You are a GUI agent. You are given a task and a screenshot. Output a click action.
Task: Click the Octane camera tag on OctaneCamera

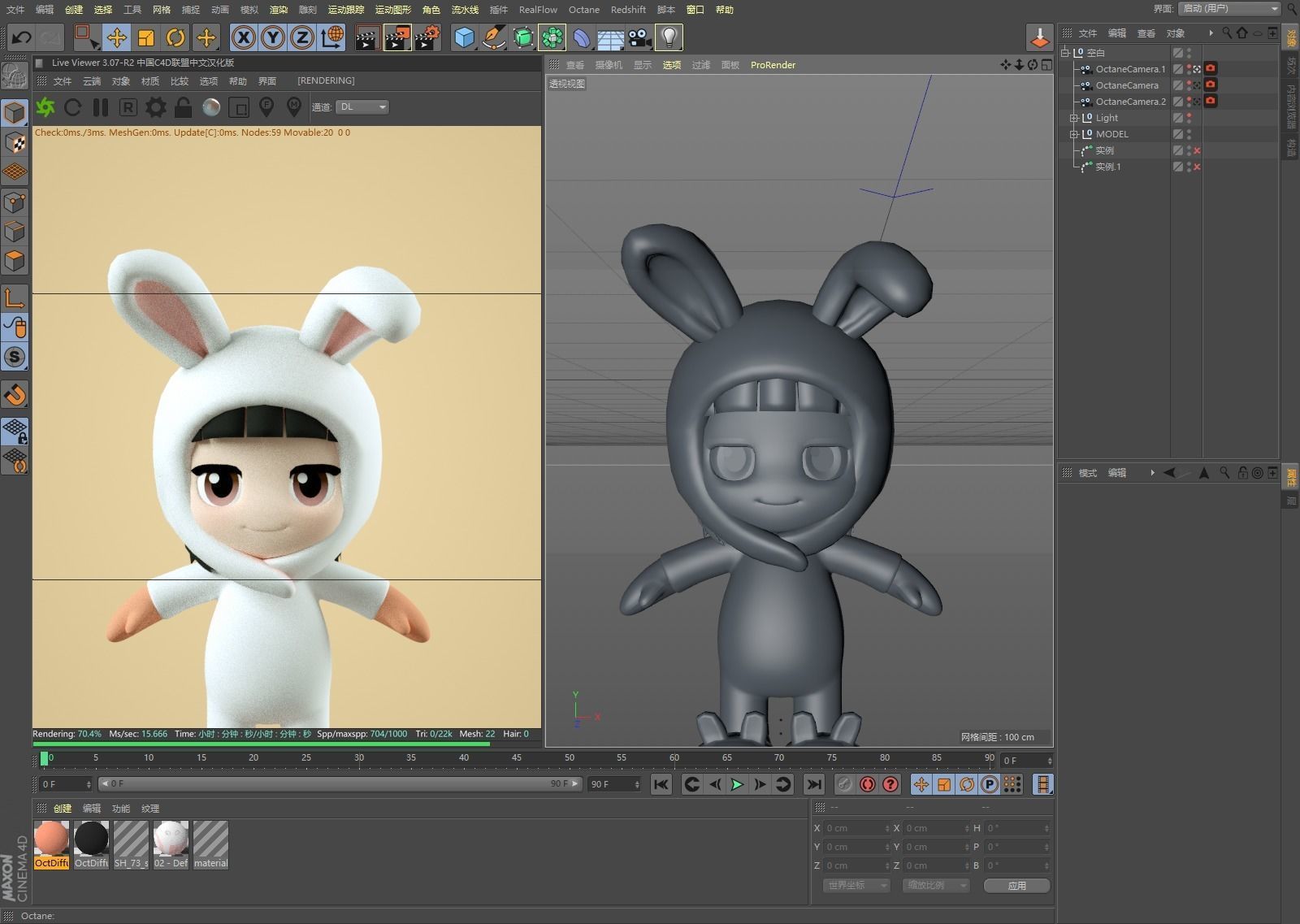(x=1211, y=85)
